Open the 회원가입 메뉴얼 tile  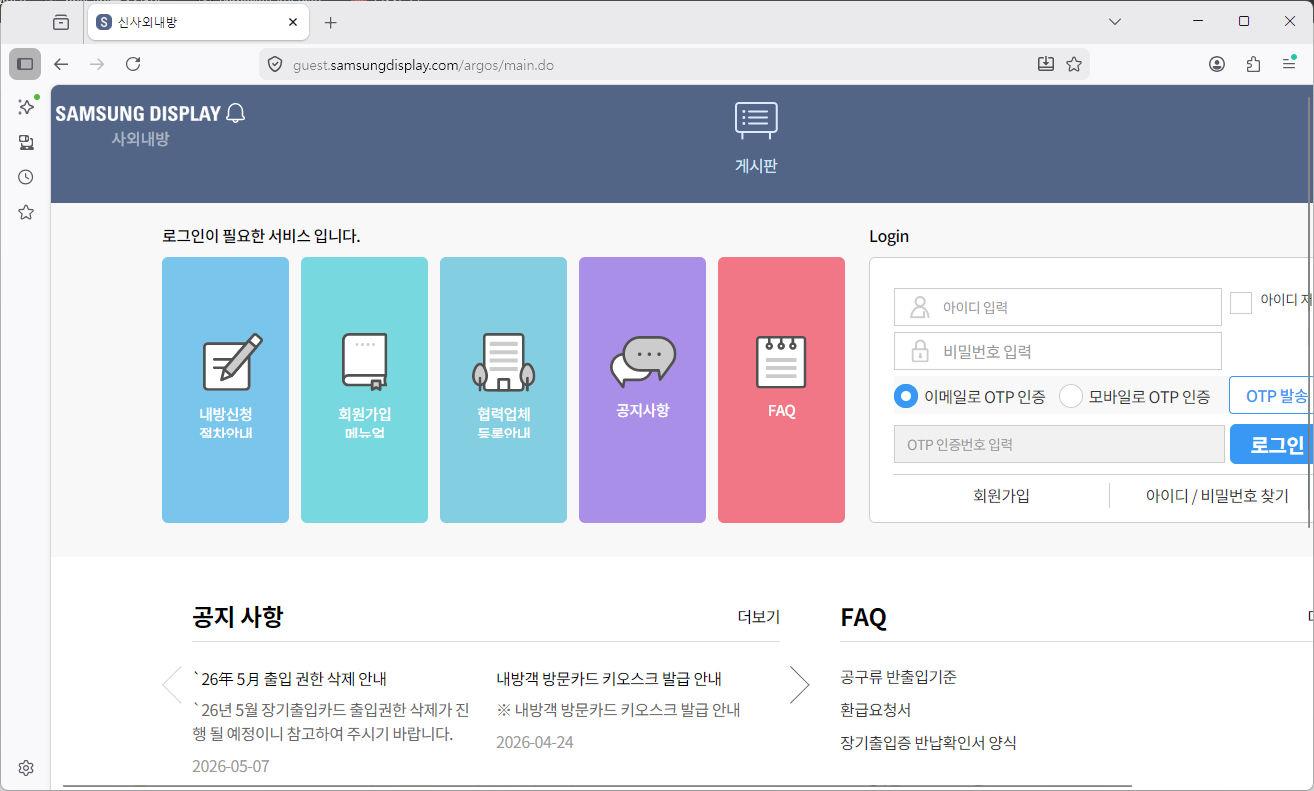coord(364,390)
